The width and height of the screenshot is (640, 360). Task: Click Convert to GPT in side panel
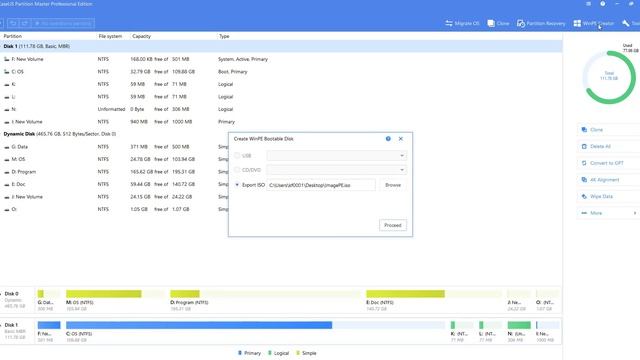pos(608,163)
